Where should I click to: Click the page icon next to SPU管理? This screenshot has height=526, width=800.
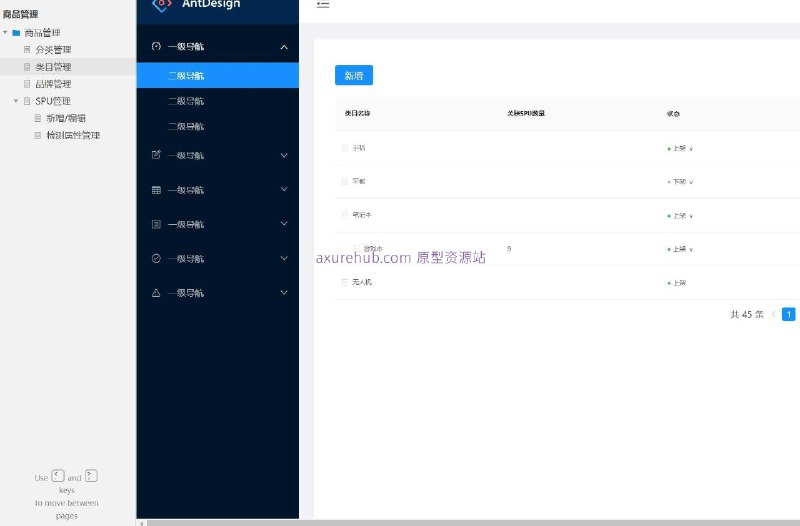[x=27, y=101]
